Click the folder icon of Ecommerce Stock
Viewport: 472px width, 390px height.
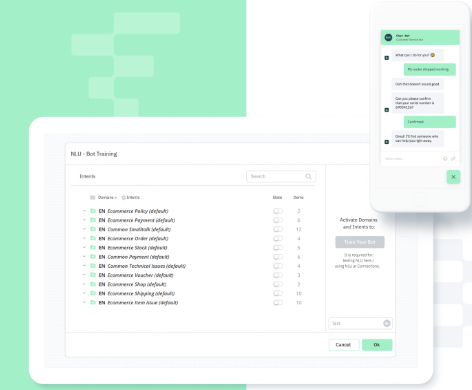[93, 247]
